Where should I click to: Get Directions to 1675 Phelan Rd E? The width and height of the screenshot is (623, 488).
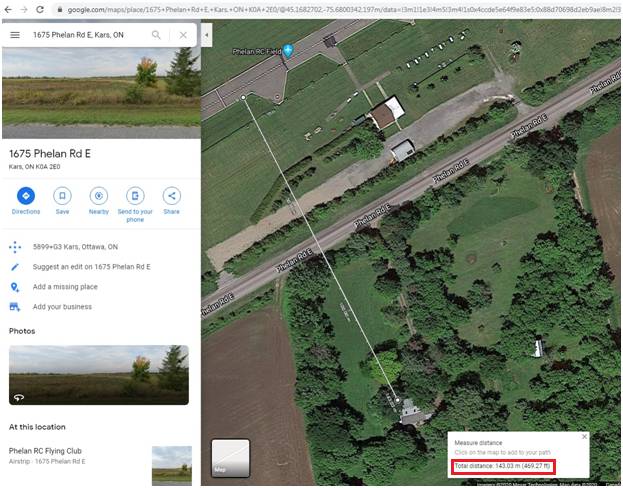pos(26,196)
